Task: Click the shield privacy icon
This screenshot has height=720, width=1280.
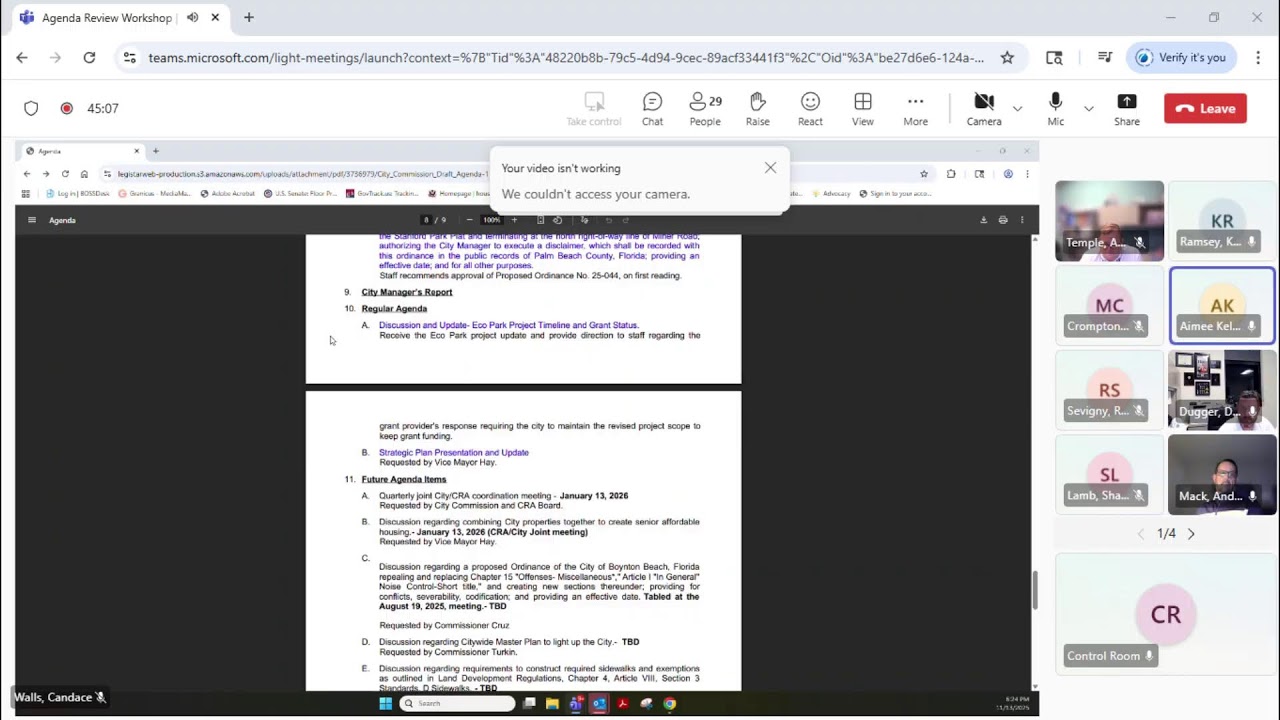Action: [x=31, y=108]
